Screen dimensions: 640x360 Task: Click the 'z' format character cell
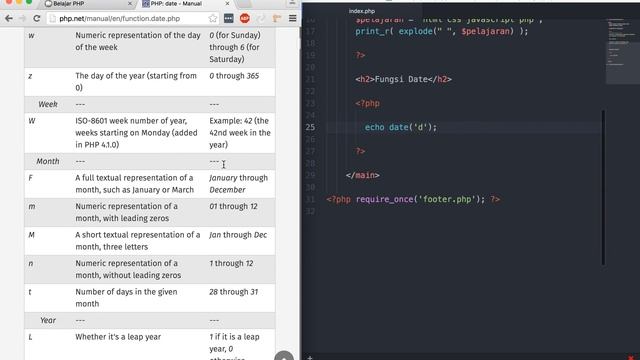point(30,76)
